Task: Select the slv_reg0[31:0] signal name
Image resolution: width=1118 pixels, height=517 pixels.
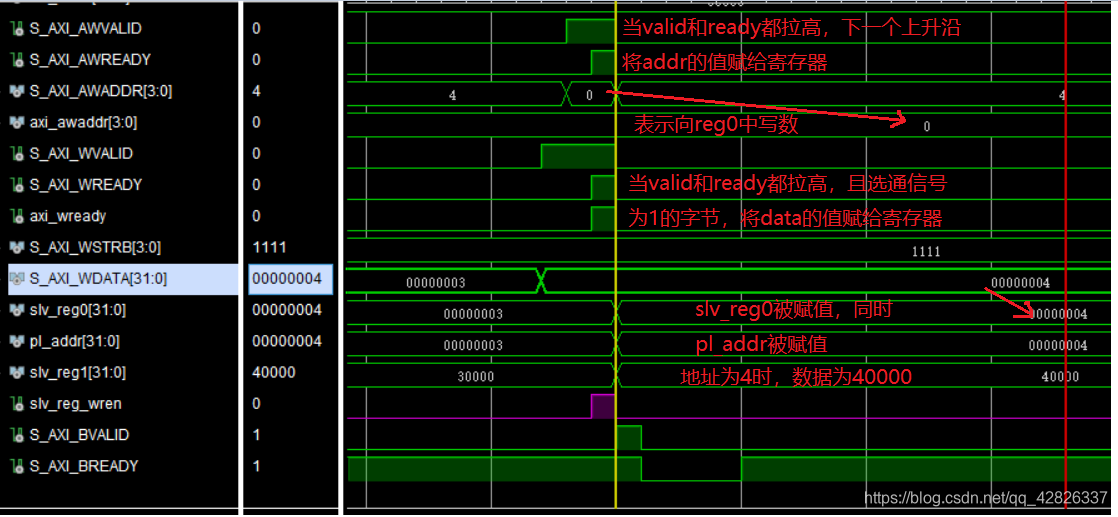Action: coord(78,310)
